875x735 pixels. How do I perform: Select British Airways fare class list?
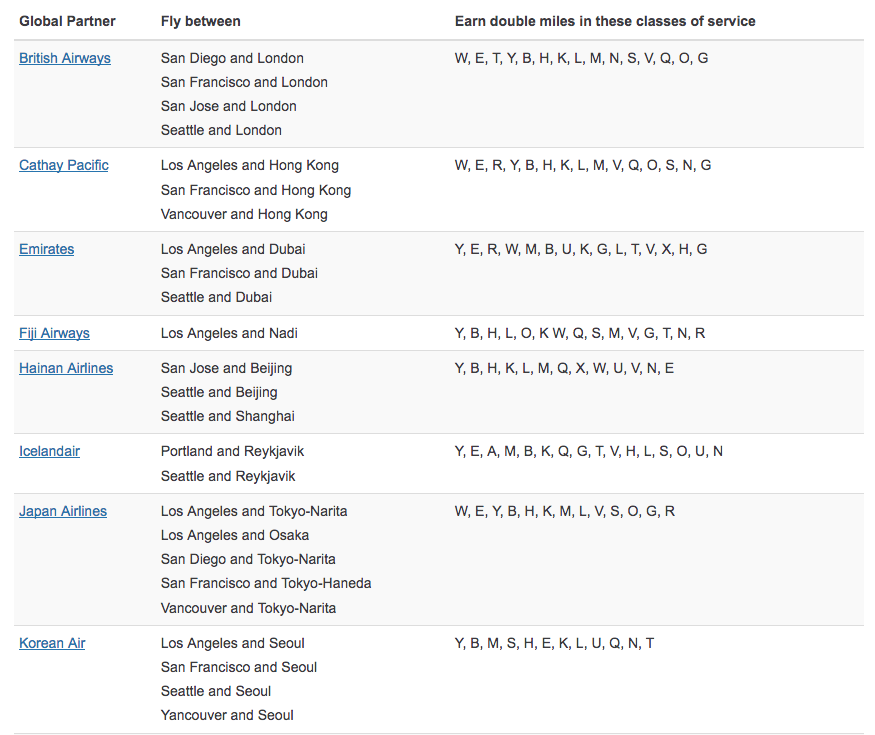(581, 58)
